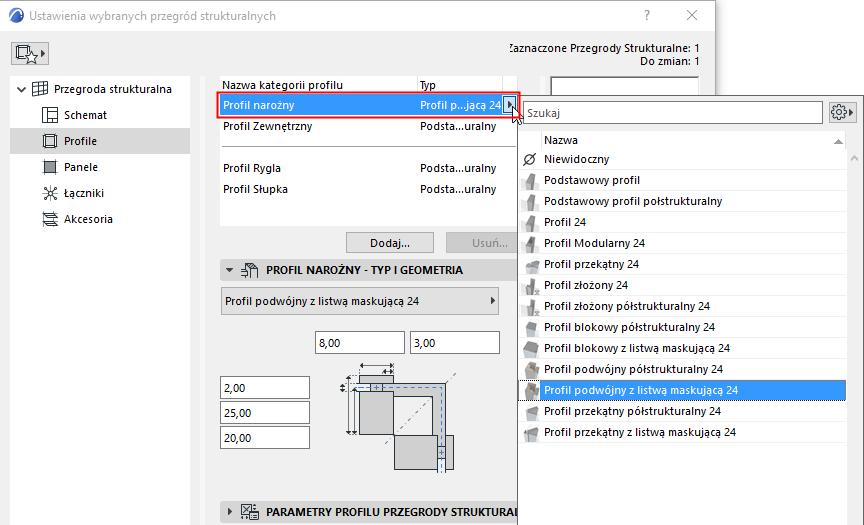Choose Profil Modularny 24 from list
Image resolution: width=864 pixels, height=525 pixels.
(x=594, y=243)
